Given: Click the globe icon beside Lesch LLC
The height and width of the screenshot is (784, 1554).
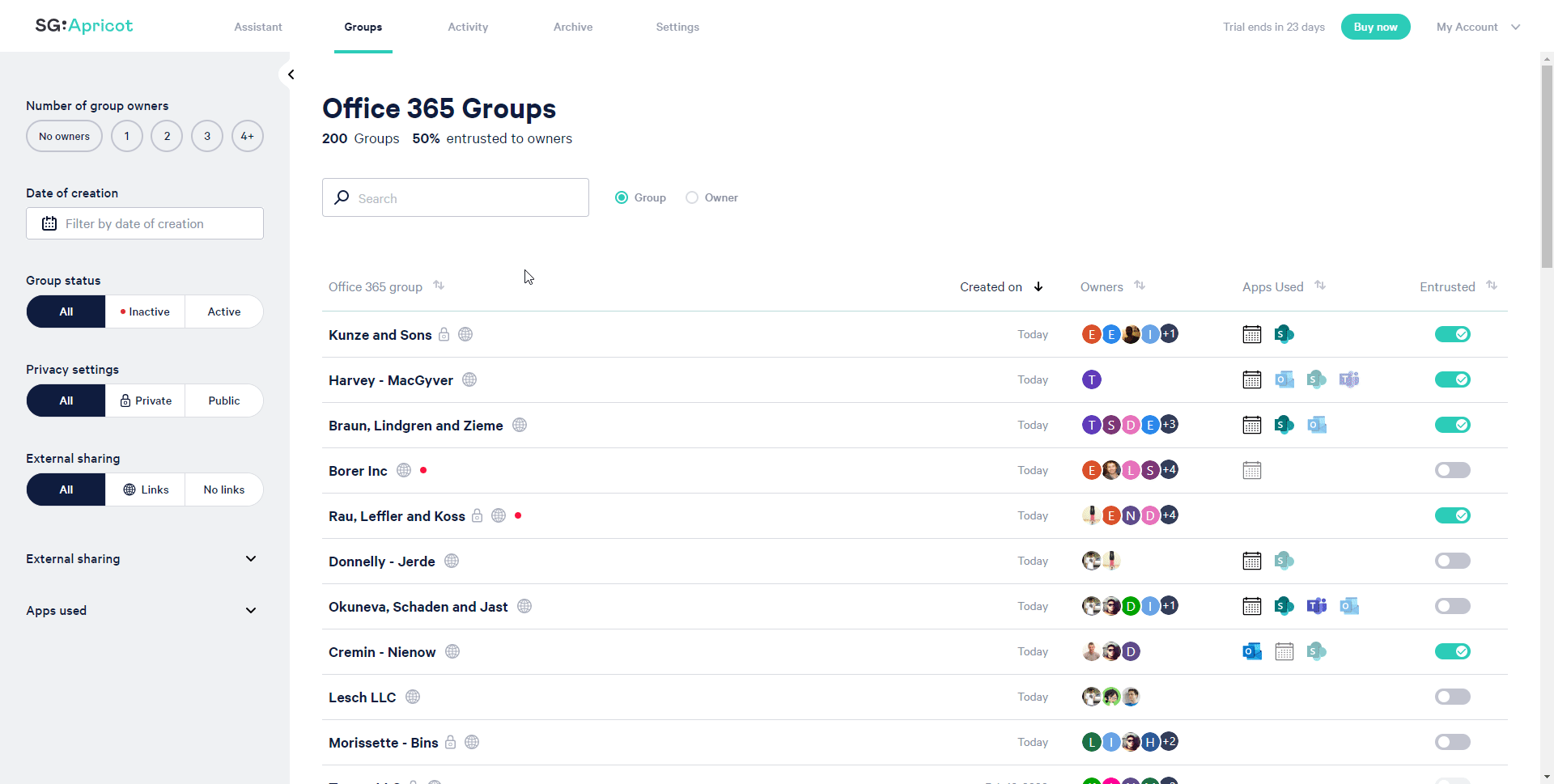Looking at the screenshot, I should 413,697.
